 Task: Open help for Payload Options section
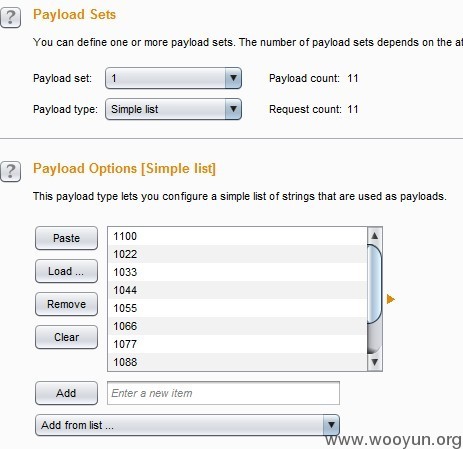10,172
